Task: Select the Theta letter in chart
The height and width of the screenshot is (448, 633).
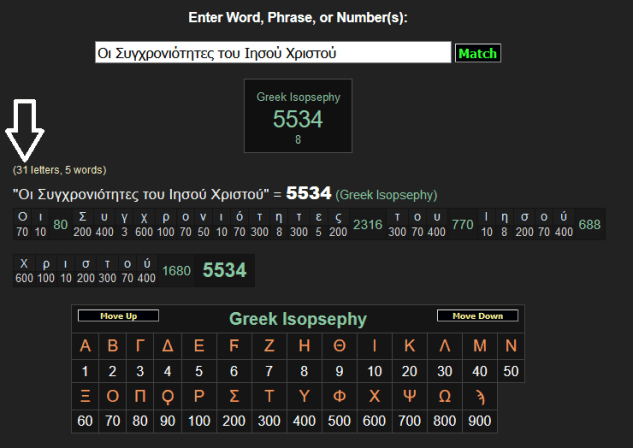Action: (340, 347)
